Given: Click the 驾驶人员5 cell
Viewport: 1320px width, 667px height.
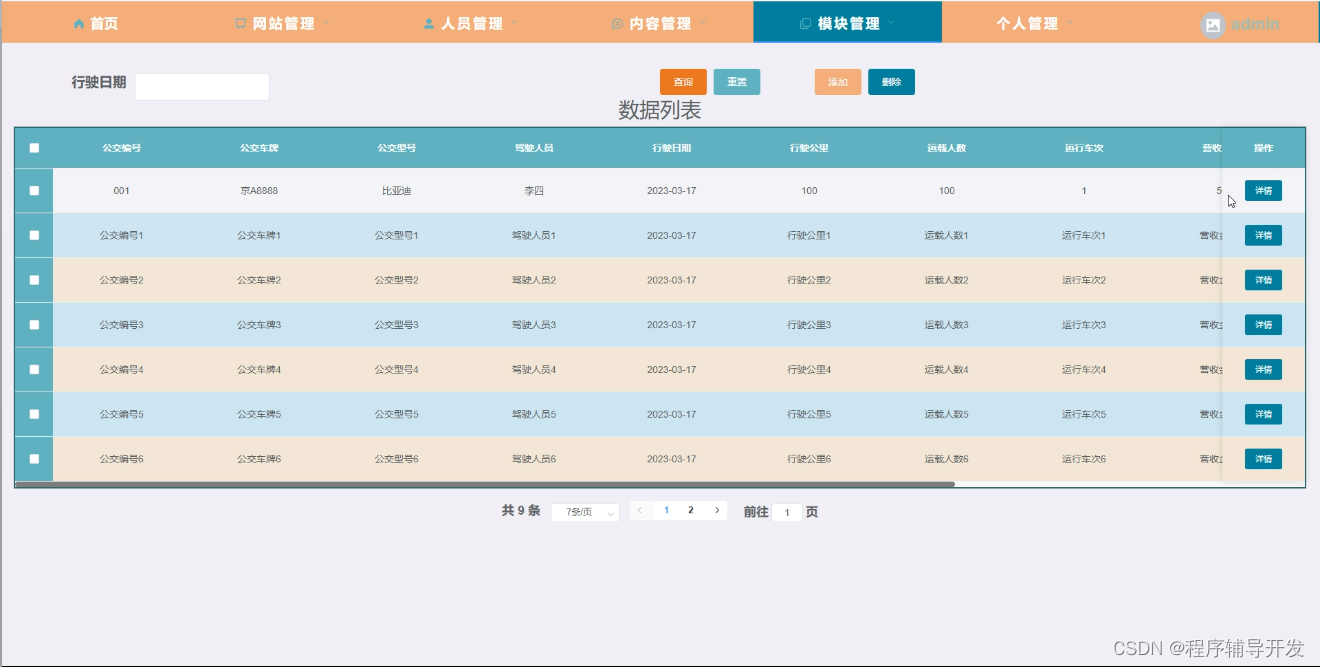Looking at the screenshot, I should click(534, 414).
